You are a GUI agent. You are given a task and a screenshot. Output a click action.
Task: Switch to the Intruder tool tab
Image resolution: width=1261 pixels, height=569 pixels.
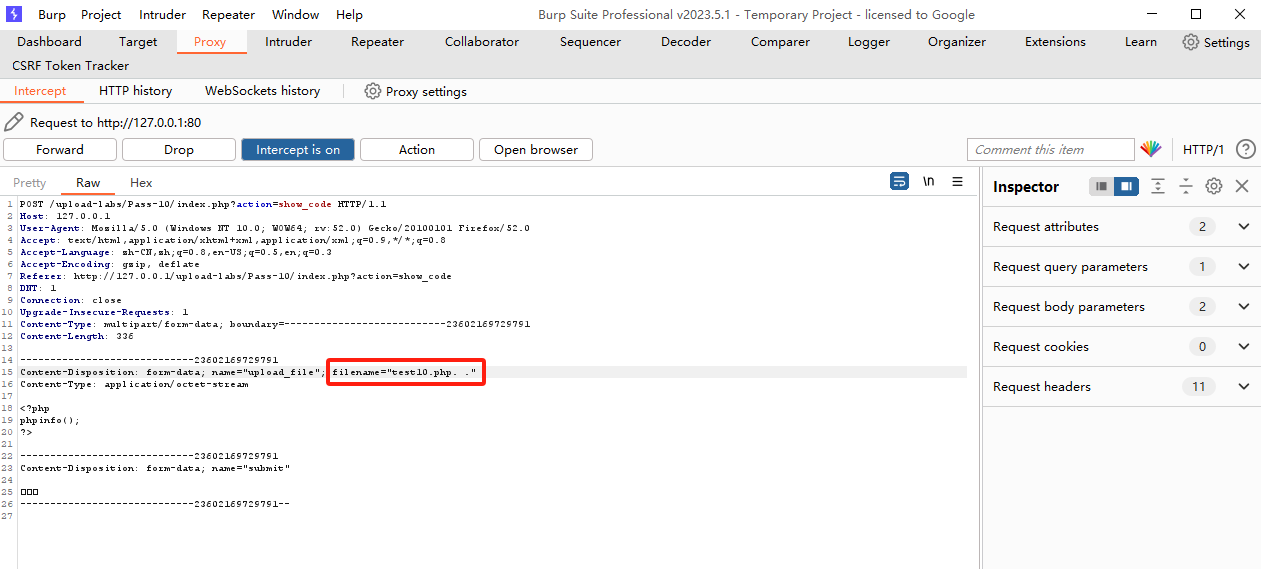coord(289,42)
